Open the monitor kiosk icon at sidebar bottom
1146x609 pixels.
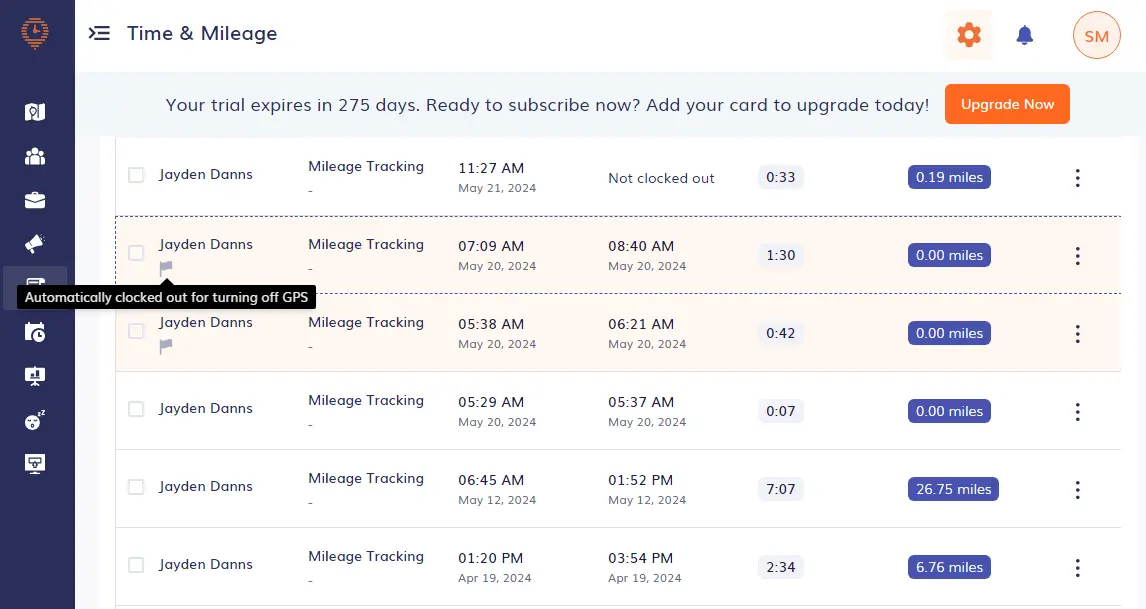(36, 463)
